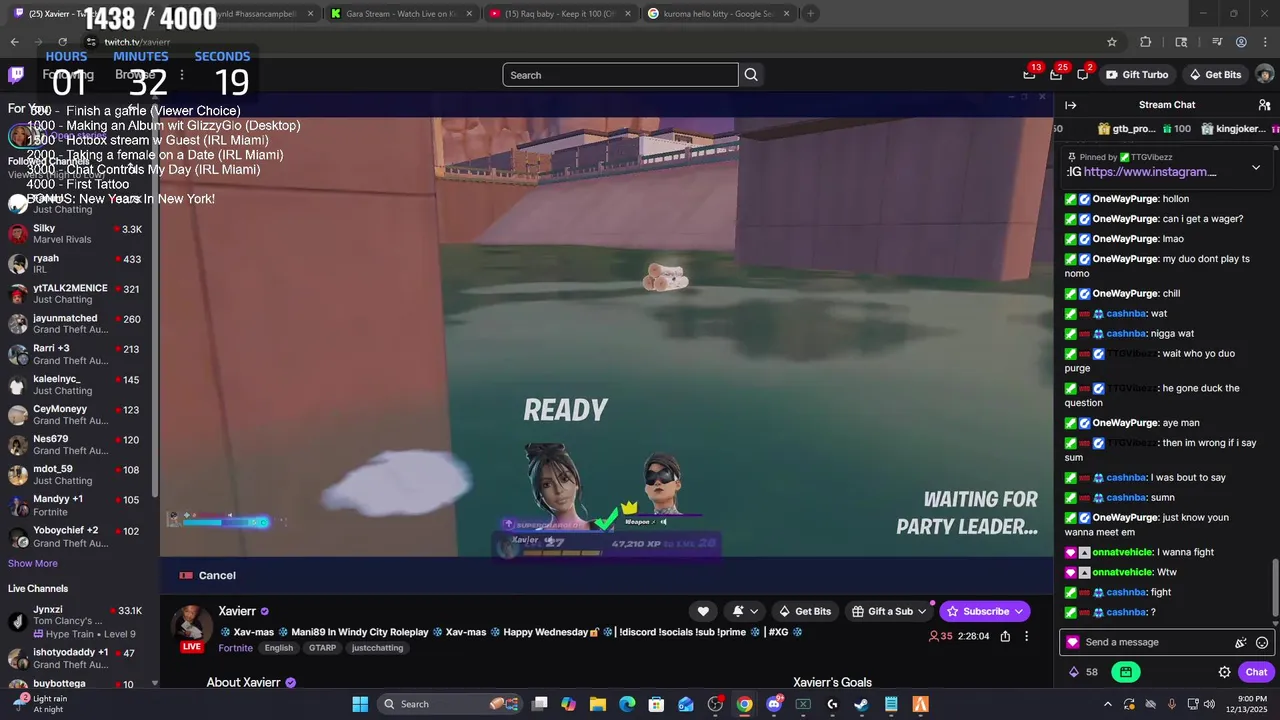Open the Twitch home logo
This screenshot has width=1280, height=720.
pyautogui.click(x=16, y=75)
